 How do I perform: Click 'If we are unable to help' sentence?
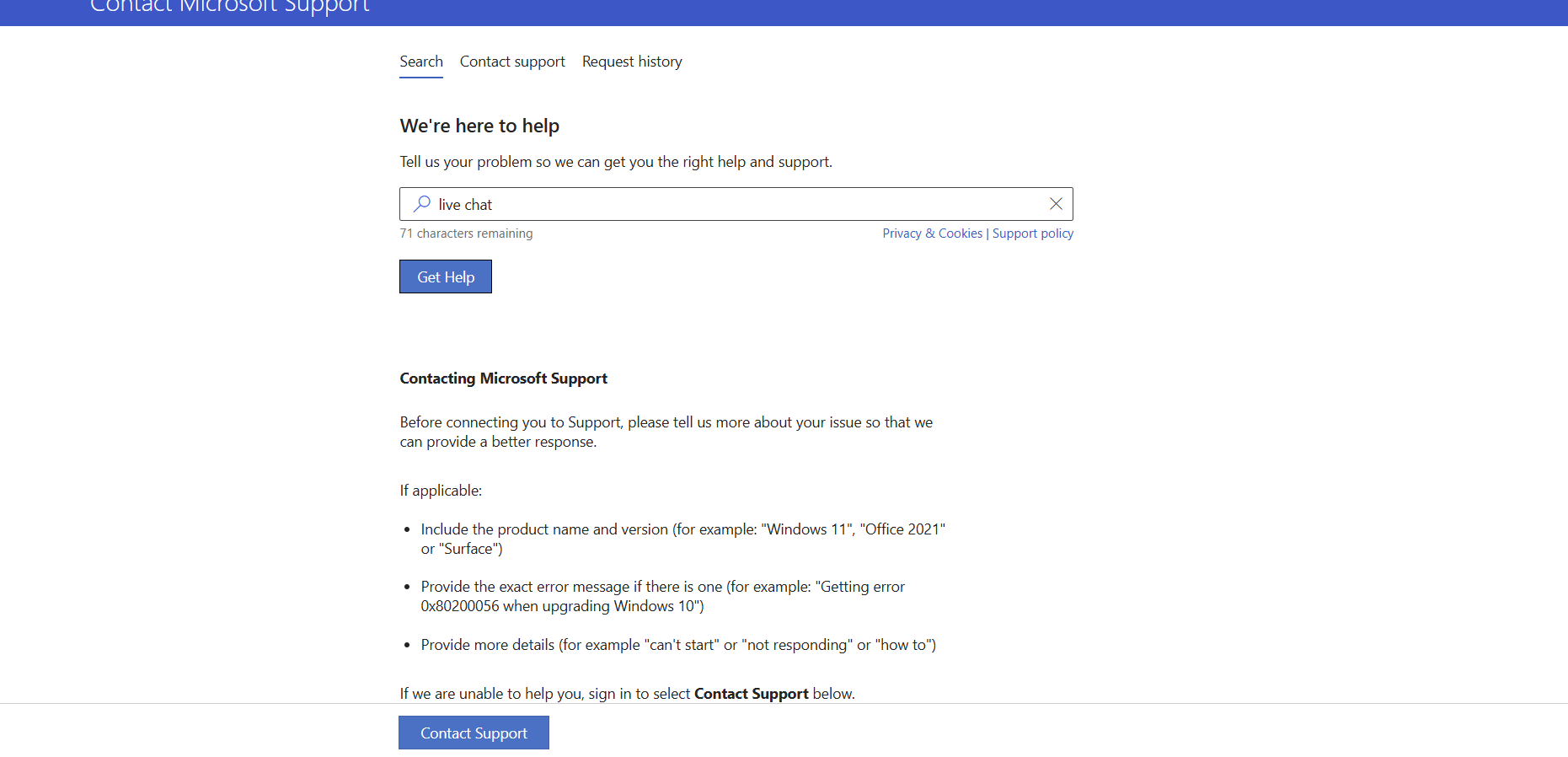coord(628,694)
